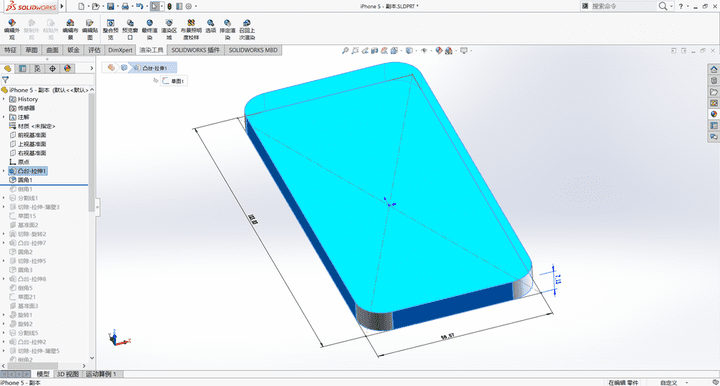Click the Open file folder icon
The image size is (720, 386).
[95, 6]
